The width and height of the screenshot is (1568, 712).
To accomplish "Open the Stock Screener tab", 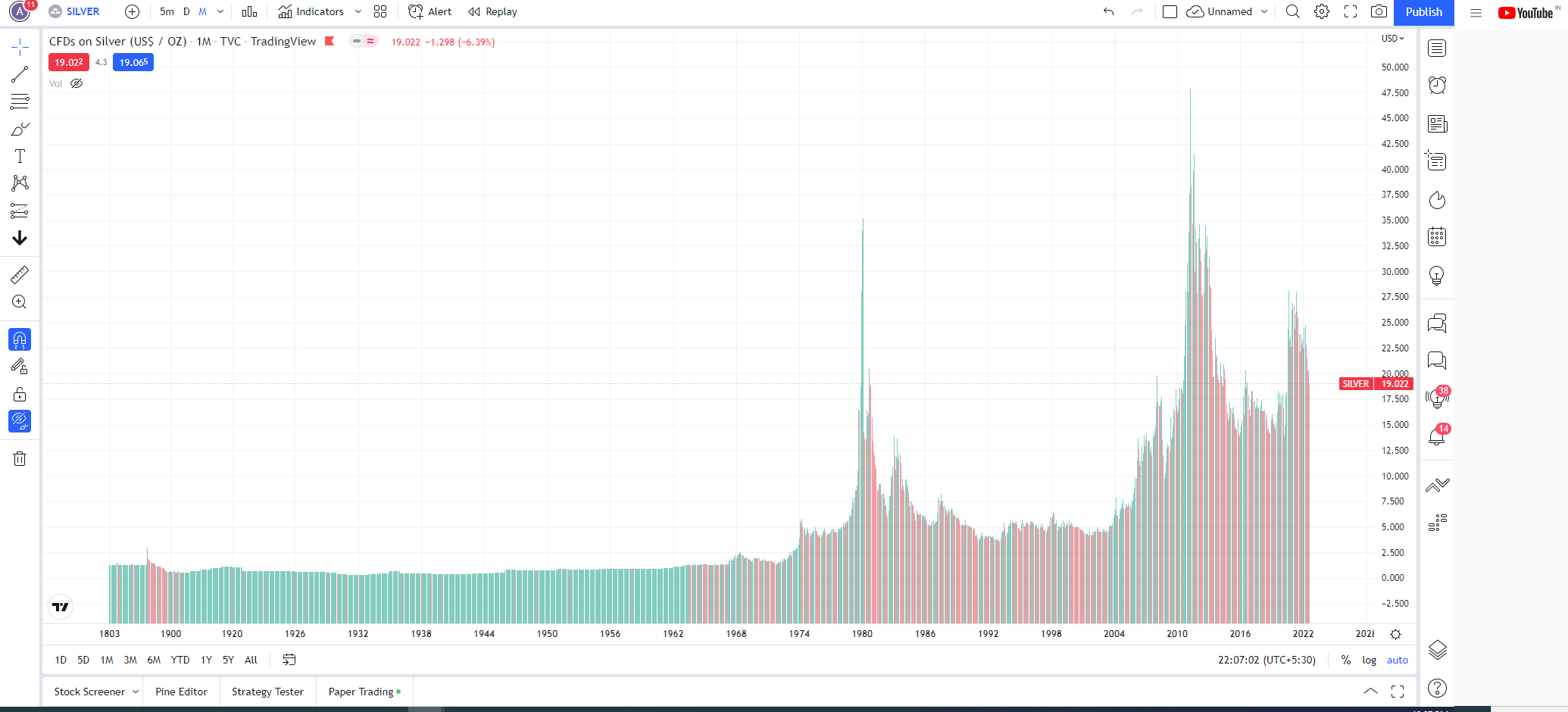I will click(89, 692).
